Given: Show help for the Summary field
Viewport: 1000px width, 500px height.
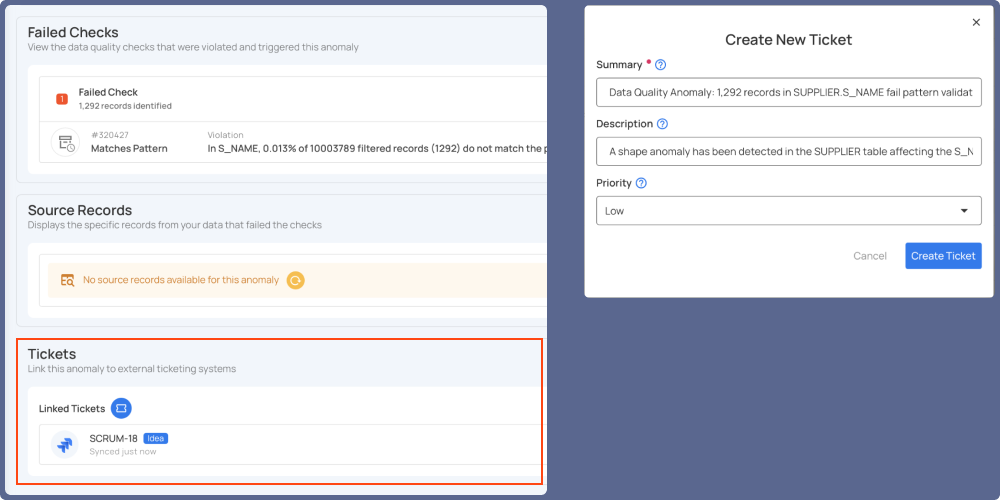Looking at the screenshot, I should [660, 65].
